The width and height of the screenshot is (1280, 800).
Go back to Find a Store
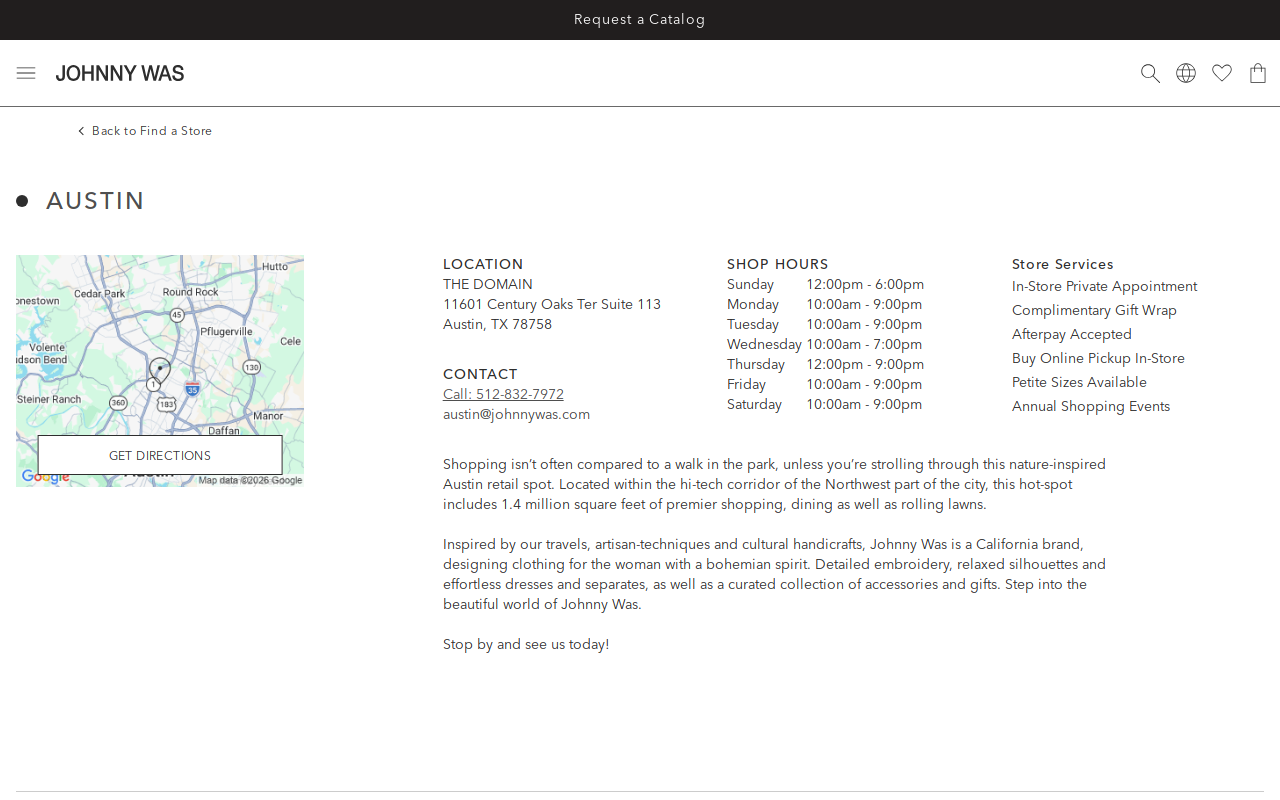tap(152, 131)
